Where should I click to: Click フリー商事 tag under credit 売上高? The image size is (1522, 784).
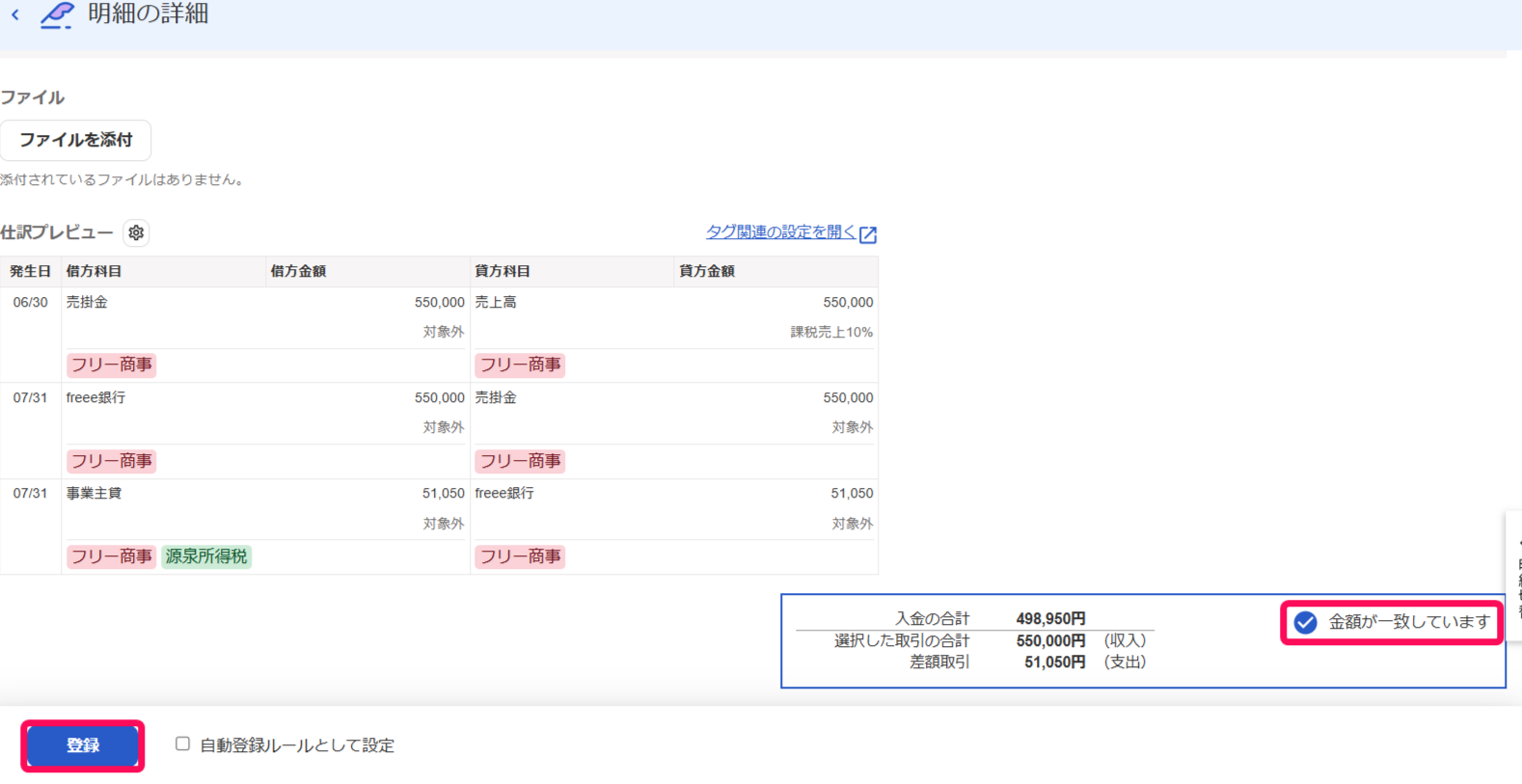520,365
